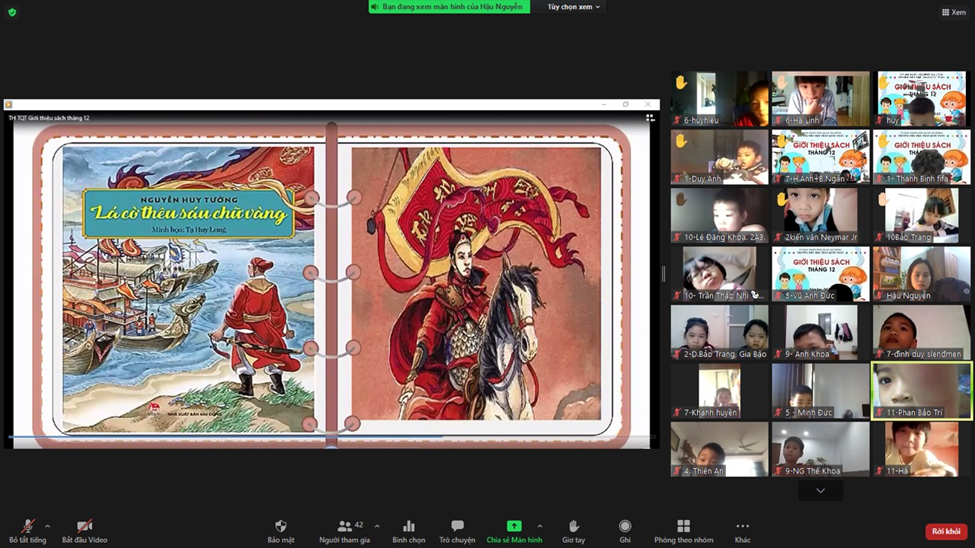Click green screen-sharing notice of Hậu Nguyễn
Screen dimensions: 975x548
(x=449, y=7)
